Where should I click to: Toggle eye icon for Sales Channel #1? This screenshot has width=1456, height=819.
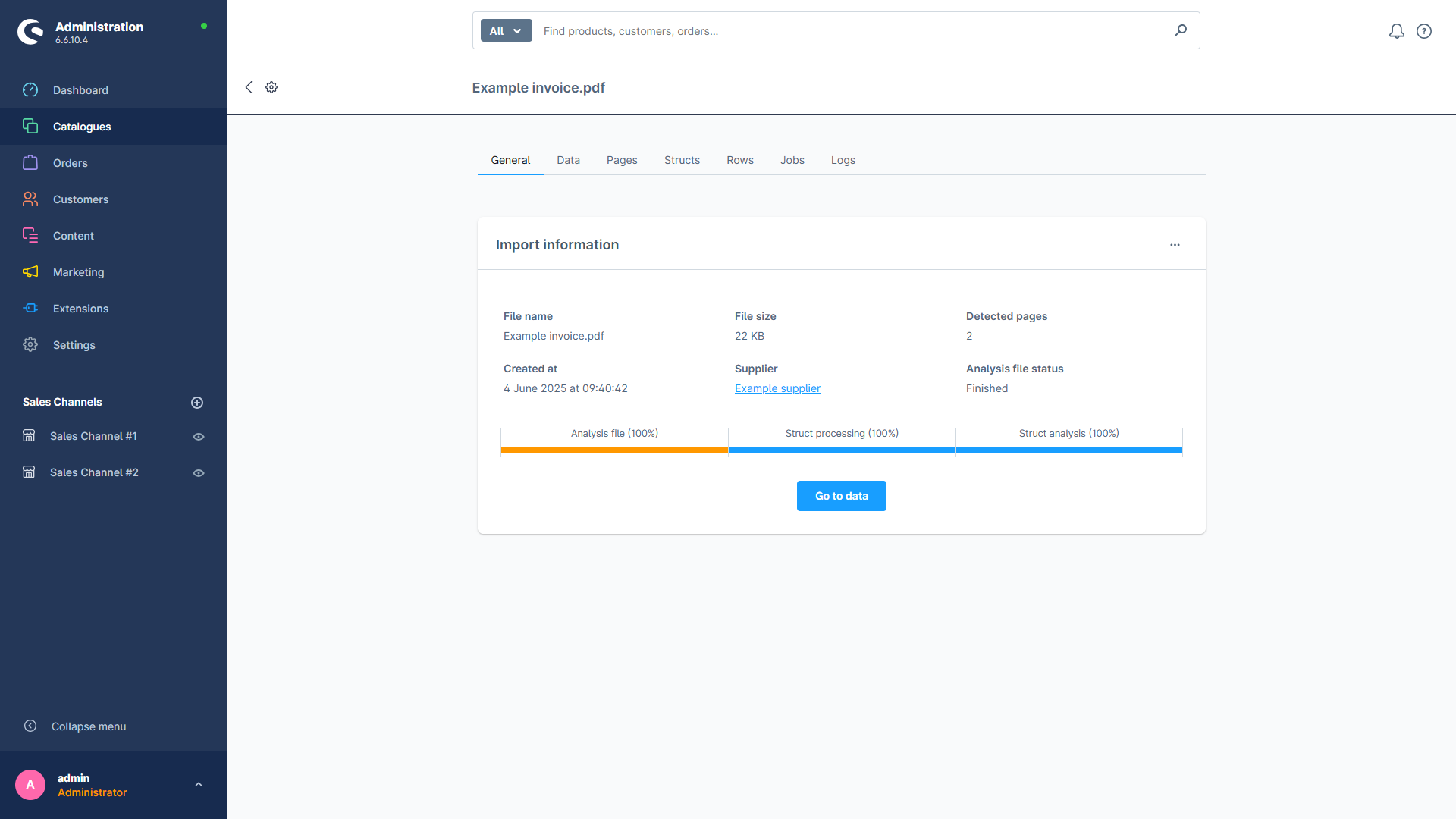(x=199, y=437)
